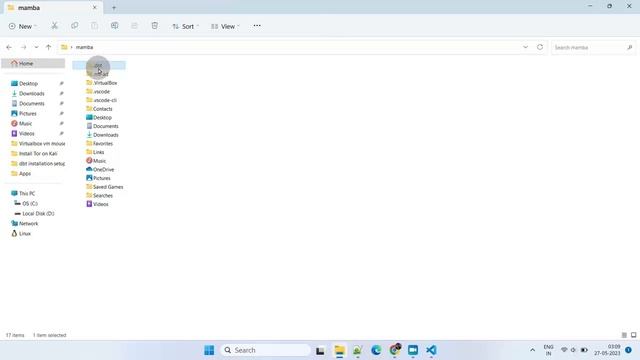Select the Contacts folder

99,109
